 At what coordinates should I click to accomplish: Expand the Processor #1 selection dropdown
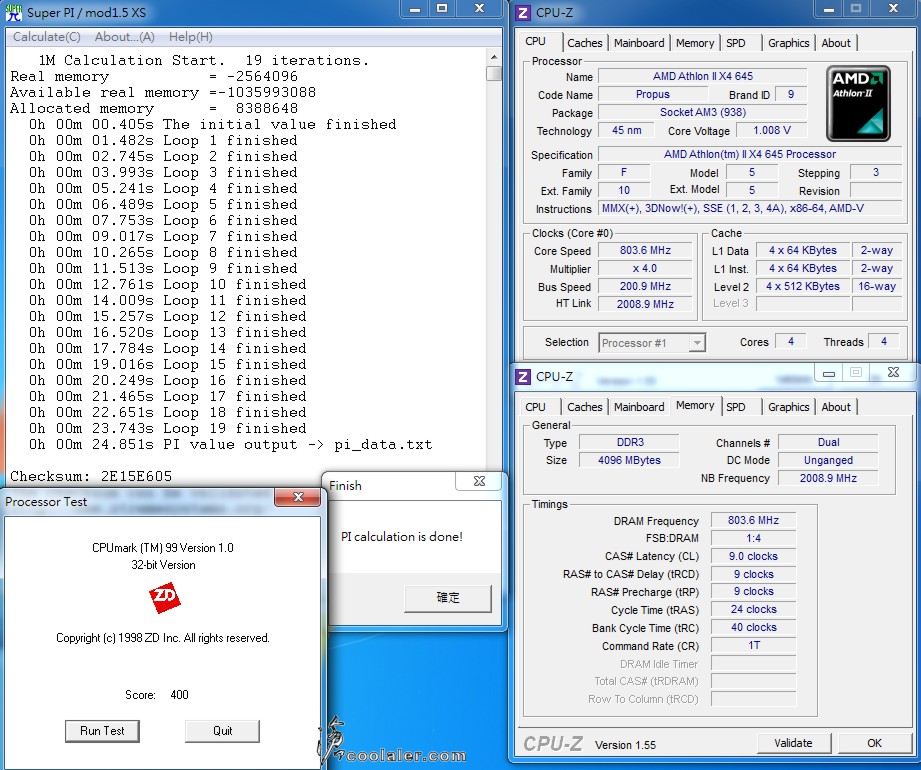pos(697,342)
